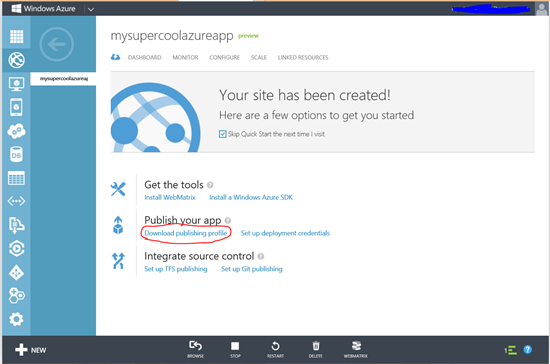The width and height of the screenshot is (550, 364).
Task: Click the New button with plus sign
Action: point(31,350)
